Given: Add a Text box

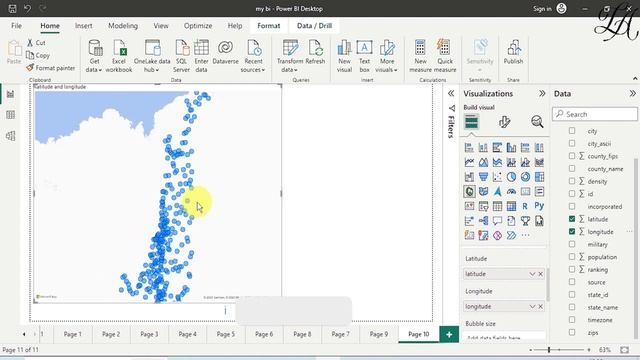Looking at the screenshot, I should tap(364, 56).
